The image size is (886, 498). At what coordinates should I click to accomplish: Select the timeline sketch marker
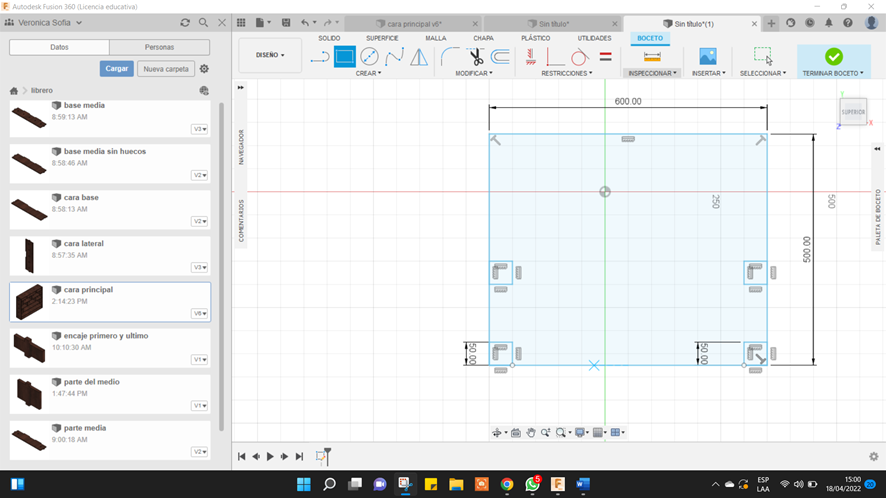323,456
